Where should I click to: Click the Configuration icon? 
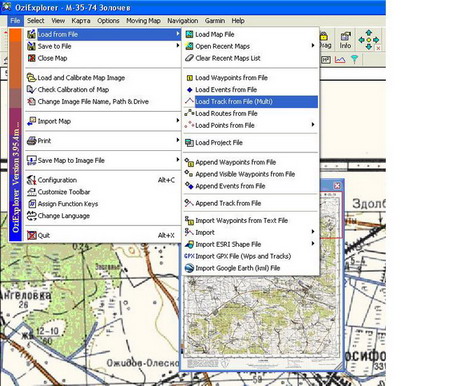pos(31,180)
